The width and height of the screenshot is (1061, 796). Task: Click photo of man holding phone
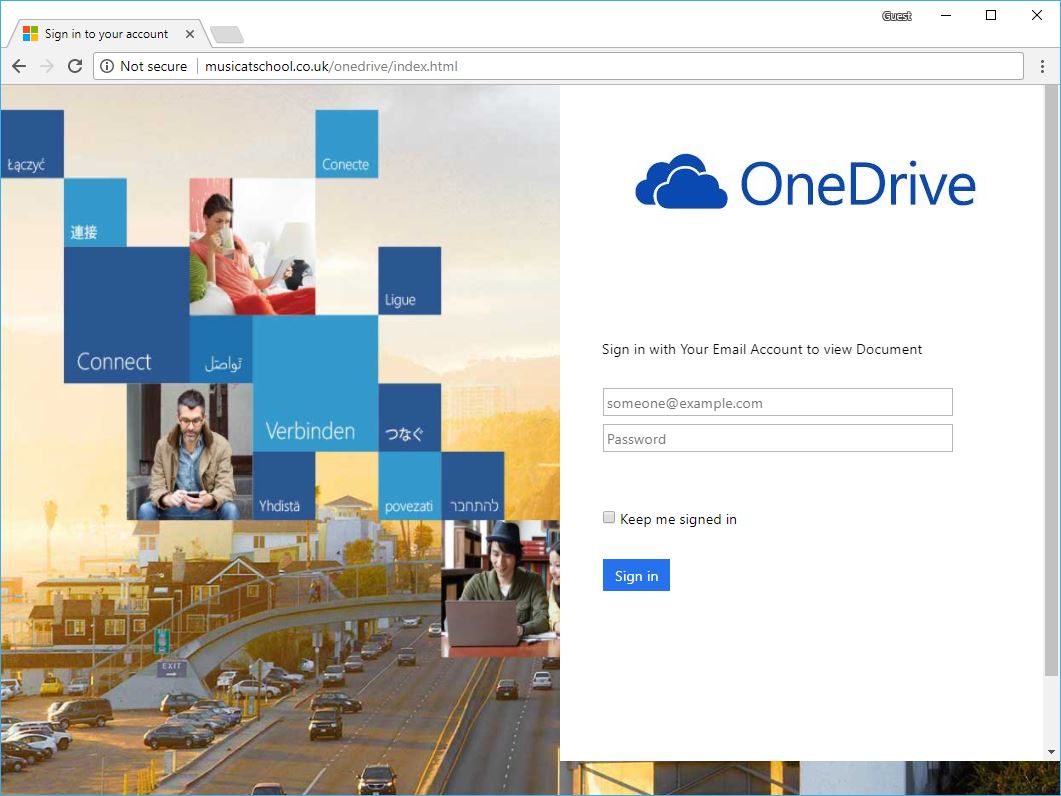coord(189,451)
